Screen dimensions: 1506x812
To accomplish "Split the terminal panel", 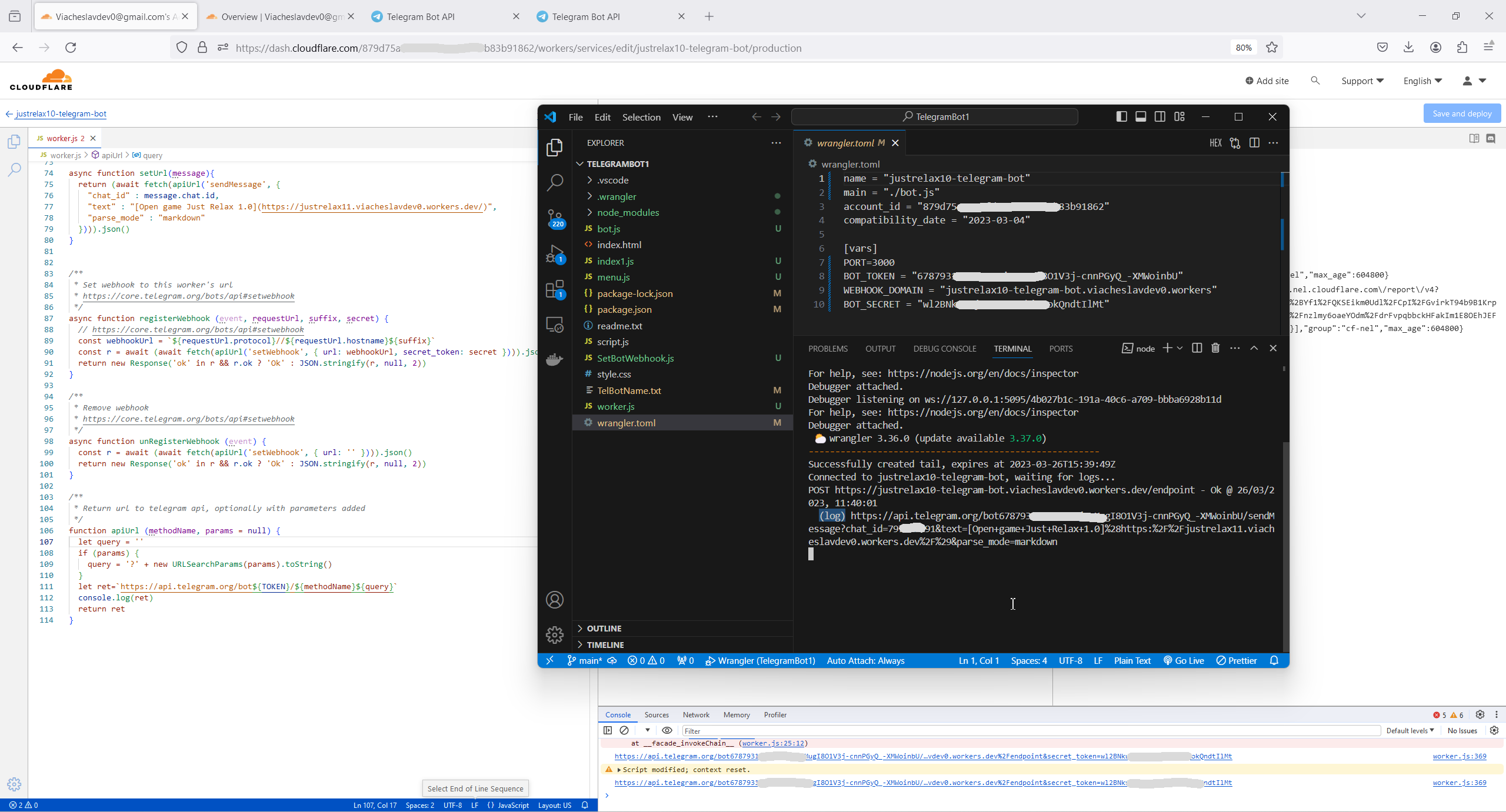I will click(1196, 348).
